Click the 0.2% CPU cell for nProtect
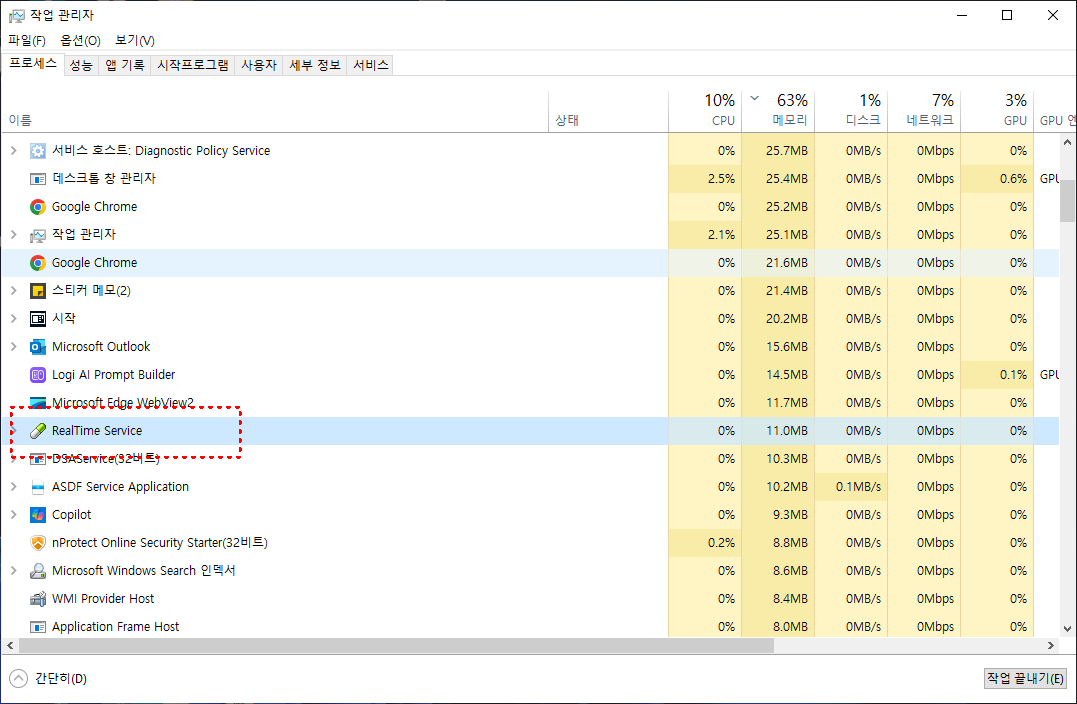Image resolution: width=1077 pixels, height=704 pixels. coord(705,543)
